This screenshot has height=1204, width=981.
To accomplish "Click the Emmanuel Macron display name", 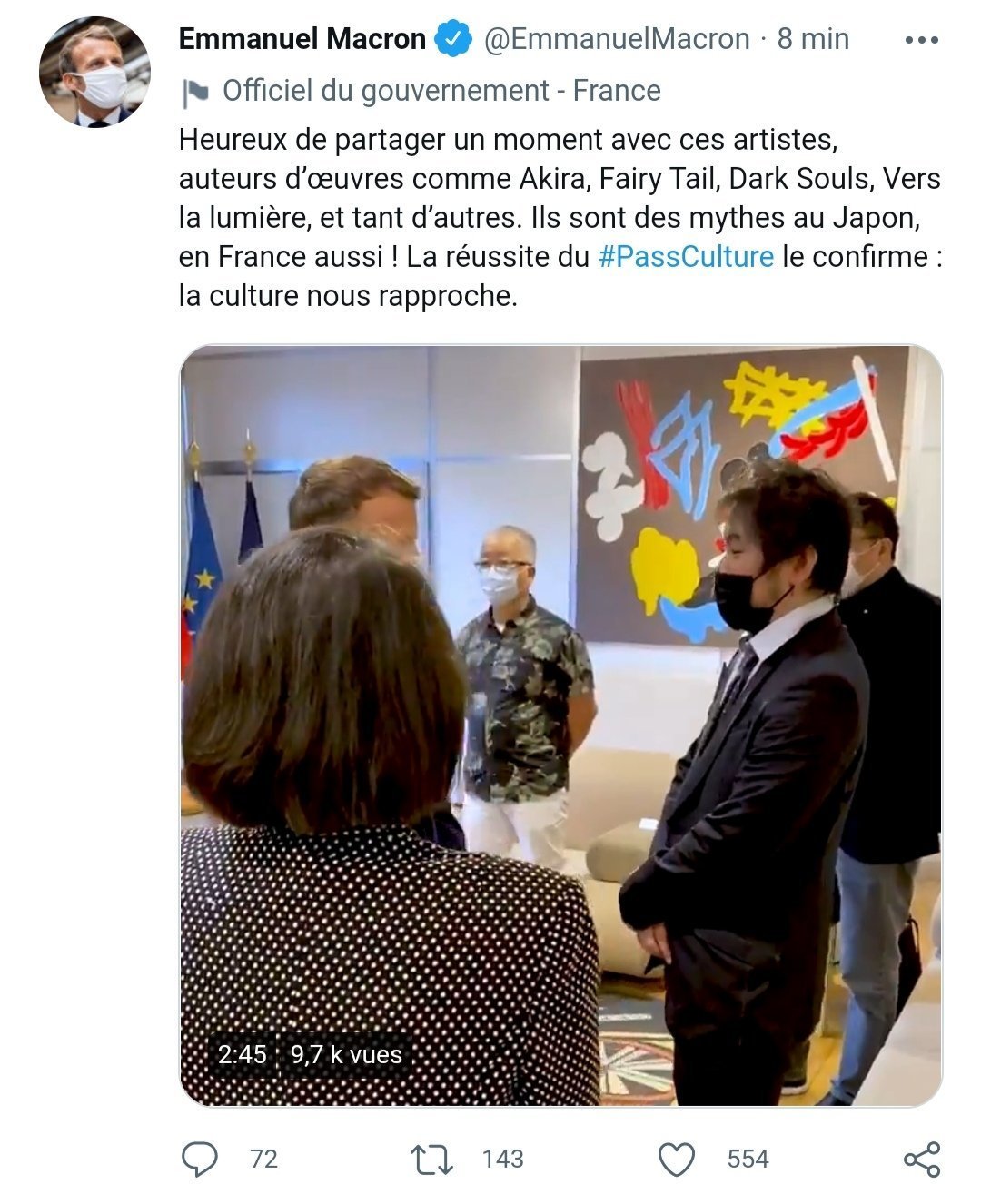I will coord(302,39).
